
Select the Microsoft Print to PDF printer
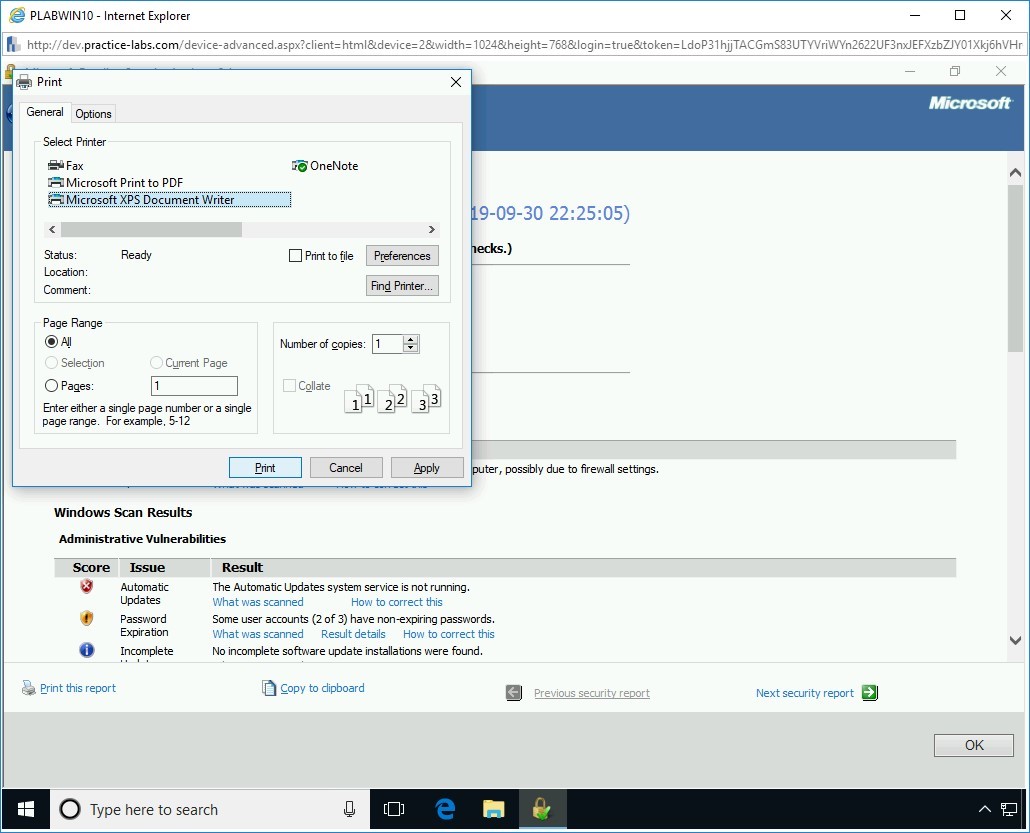coord(57,182)
